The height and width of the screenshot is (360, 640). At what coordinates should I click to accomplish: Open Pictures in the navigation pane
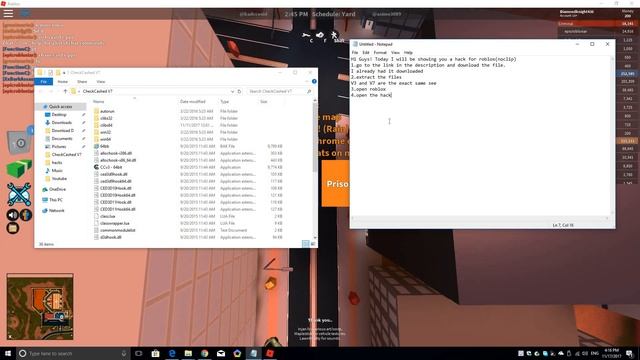tap(59, 147)
